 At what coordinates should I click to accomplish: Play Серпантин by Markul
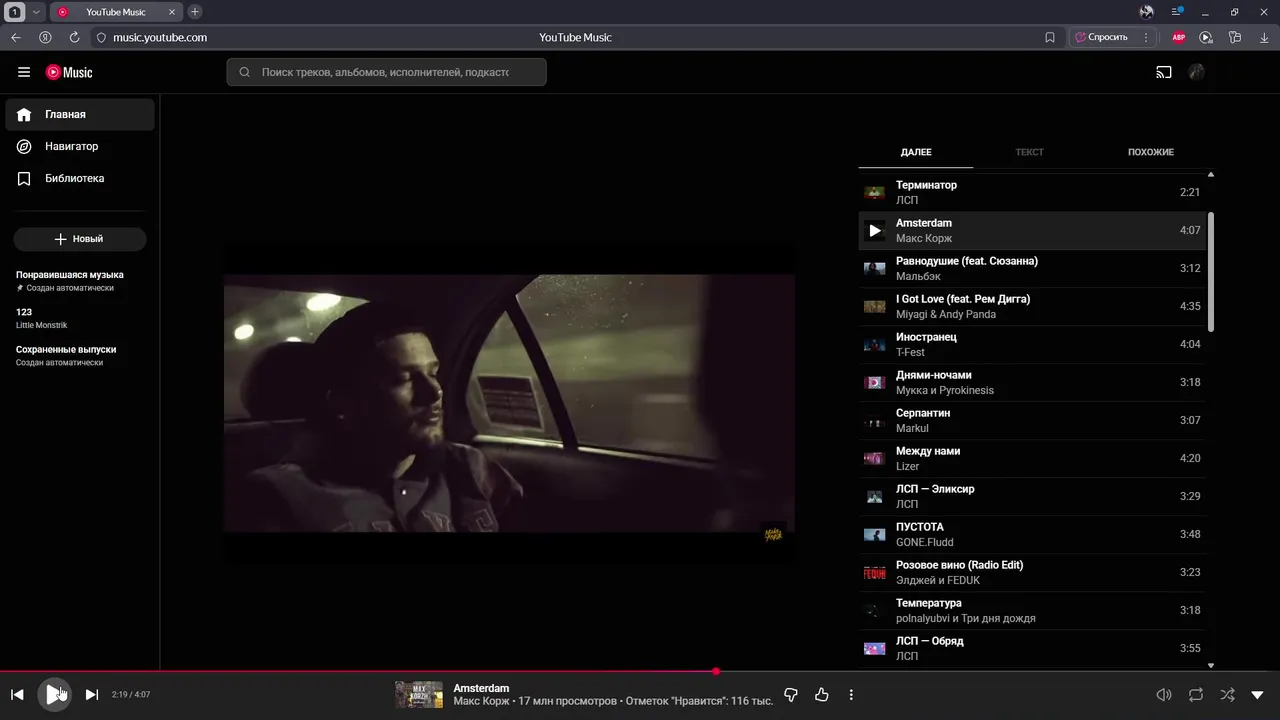point(1033,420)
